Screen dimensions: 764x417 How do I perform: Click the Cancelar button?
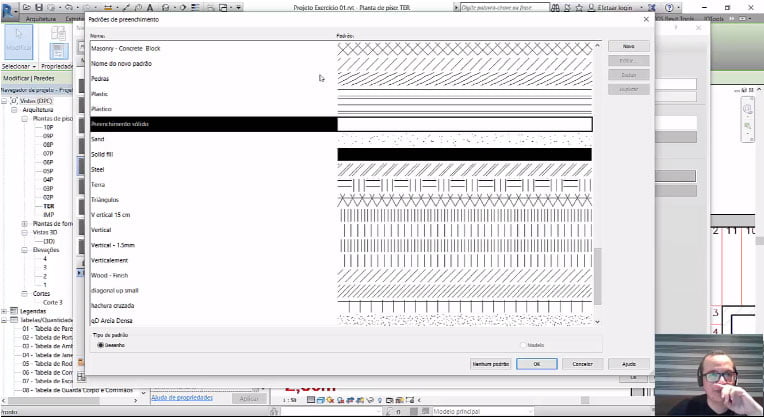coord(583,364)
